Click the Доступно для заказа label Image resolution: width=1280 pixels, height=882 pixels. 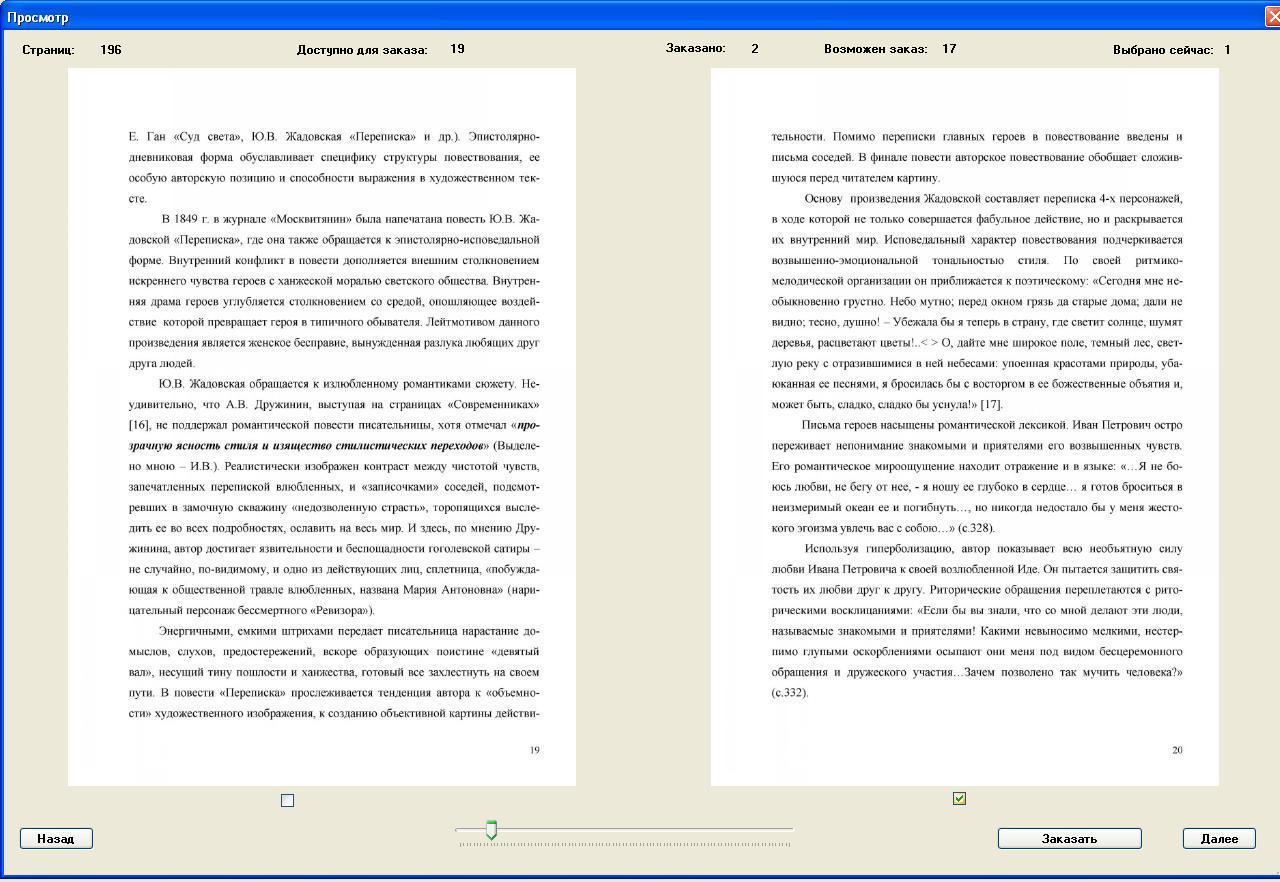coord(362,49)
